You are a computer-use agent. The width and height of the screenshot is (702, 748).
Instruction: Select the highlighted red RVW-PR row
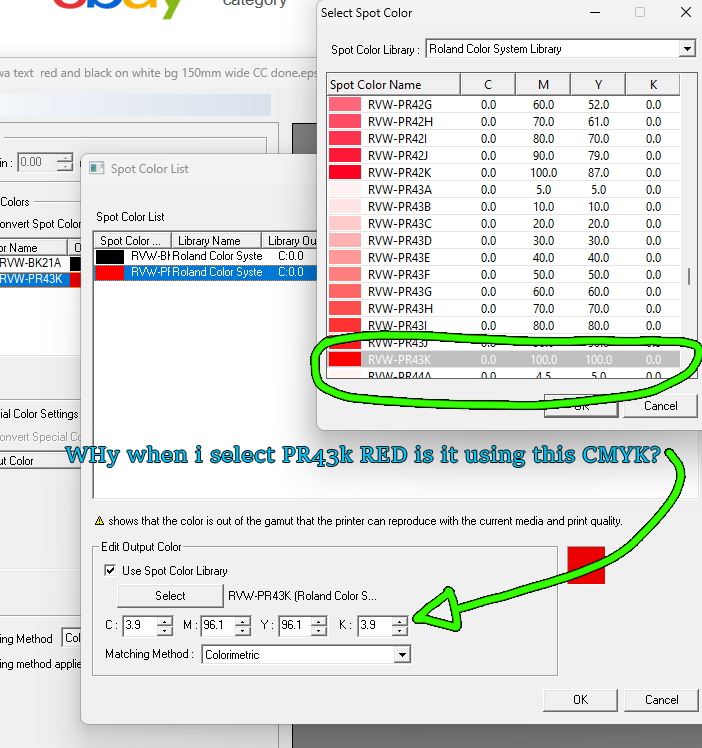pos(206,272)
